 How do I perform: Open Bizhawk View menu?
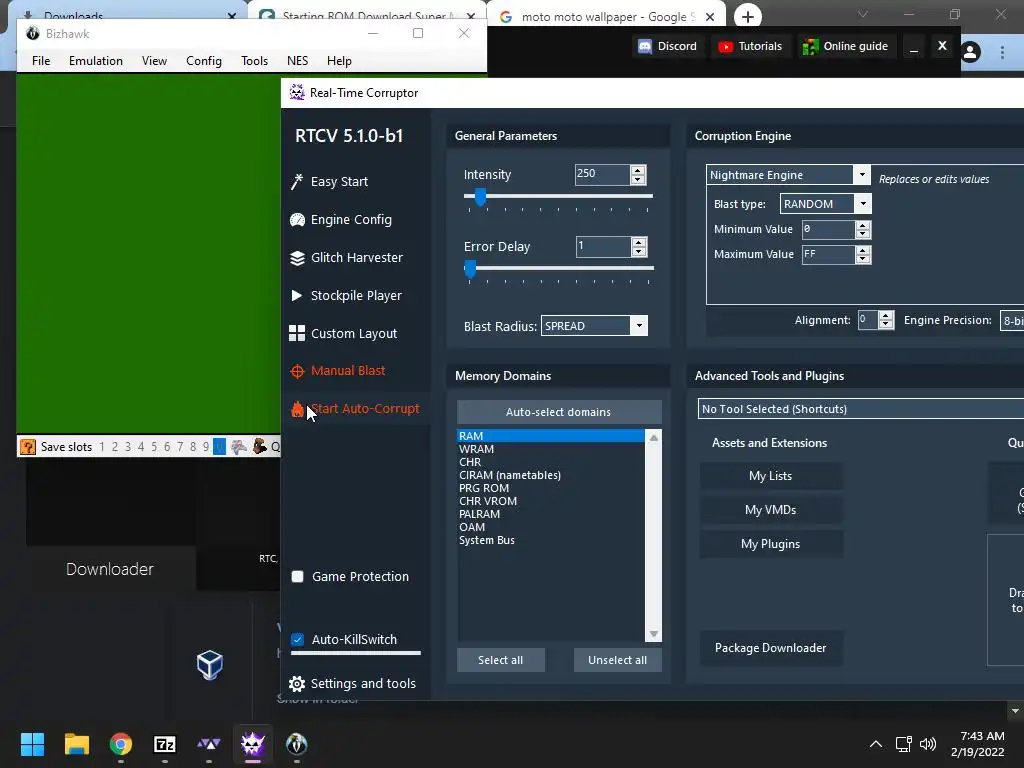(154, 61)
